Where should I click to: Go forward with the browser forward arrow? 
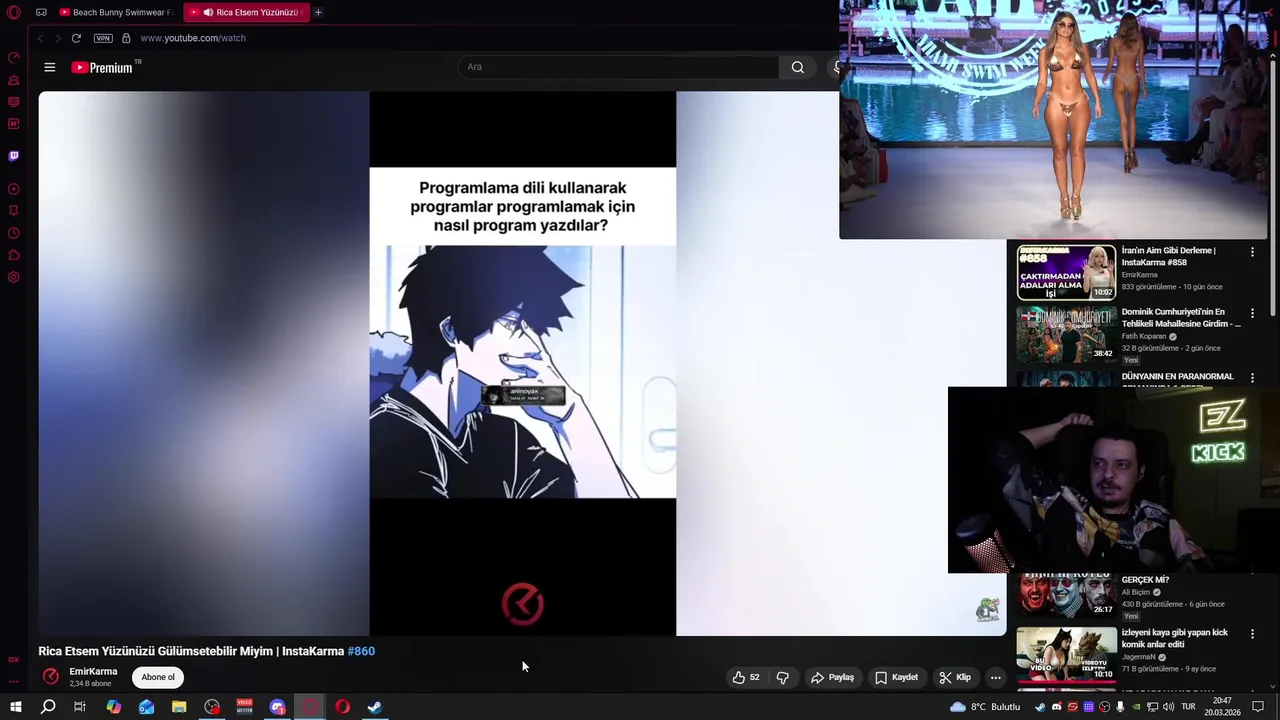pos(58,38)
